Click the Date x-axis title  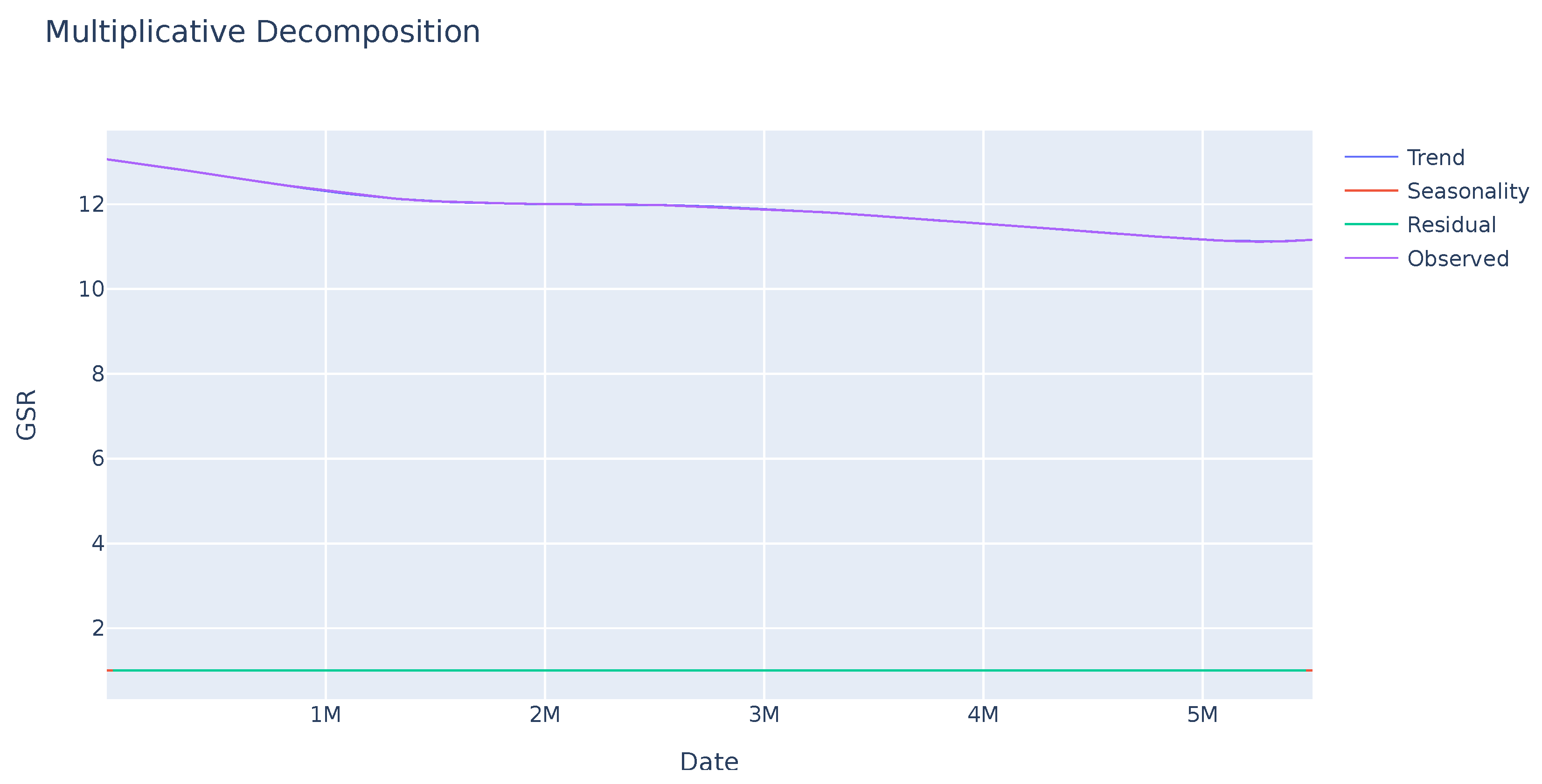709,762
